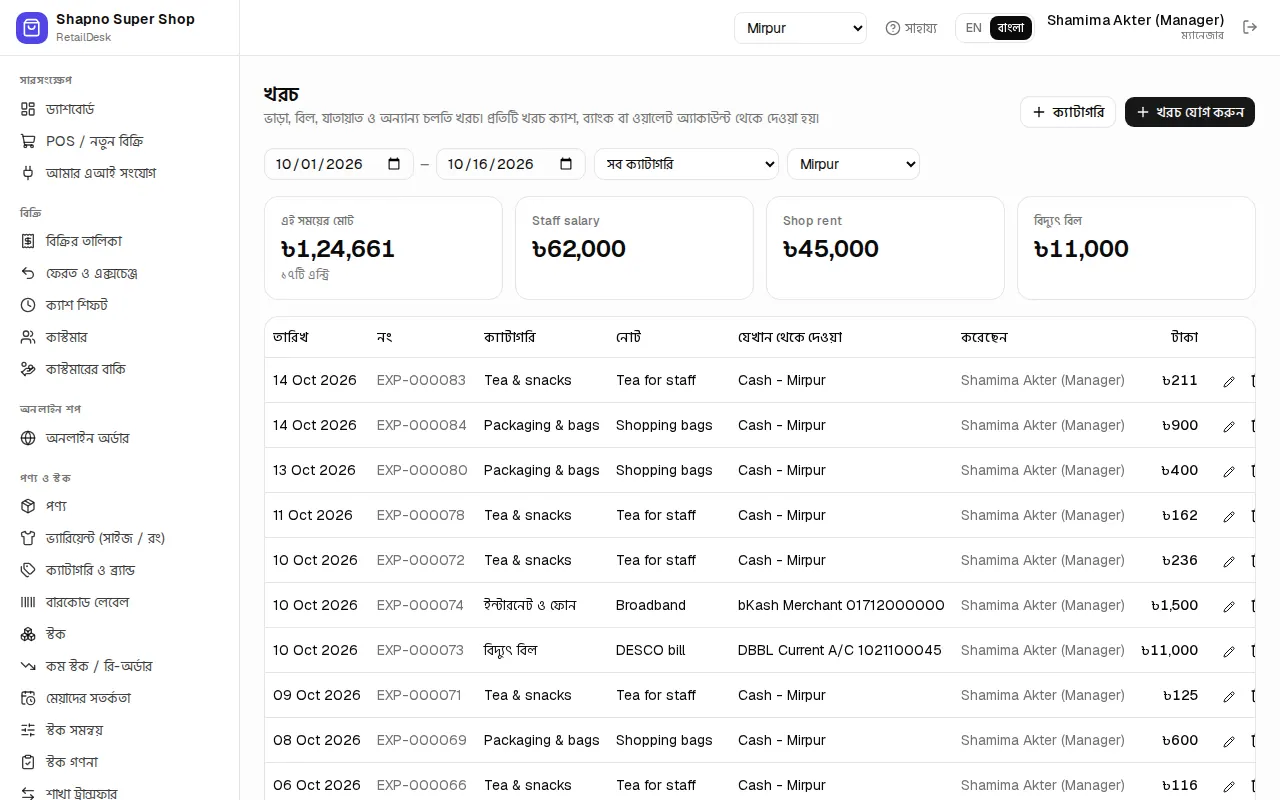Viewport: 1280px width, 800px height.
Task: Click the box icon next to পণ্য
Action: [28, 506]
